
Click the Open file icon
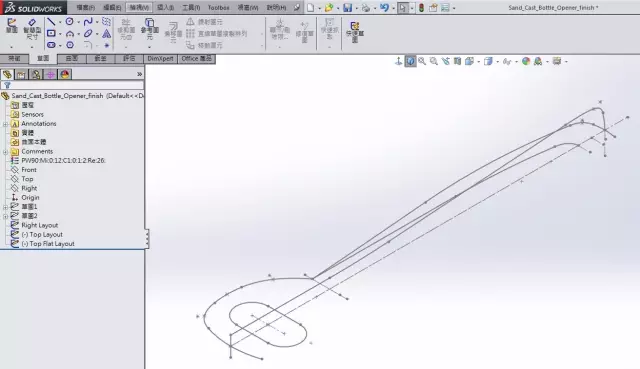tap(329, 7)
